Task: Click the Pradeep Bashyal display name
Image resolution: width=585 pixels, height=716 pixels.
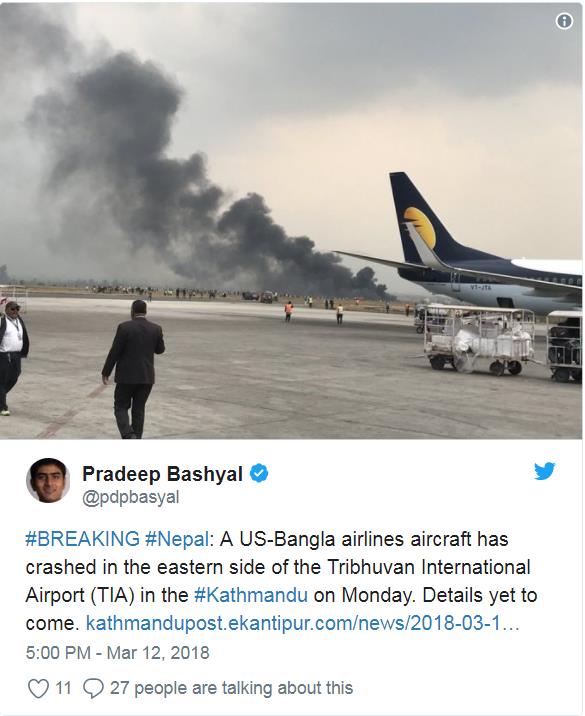Action: (x=162, y=474)
